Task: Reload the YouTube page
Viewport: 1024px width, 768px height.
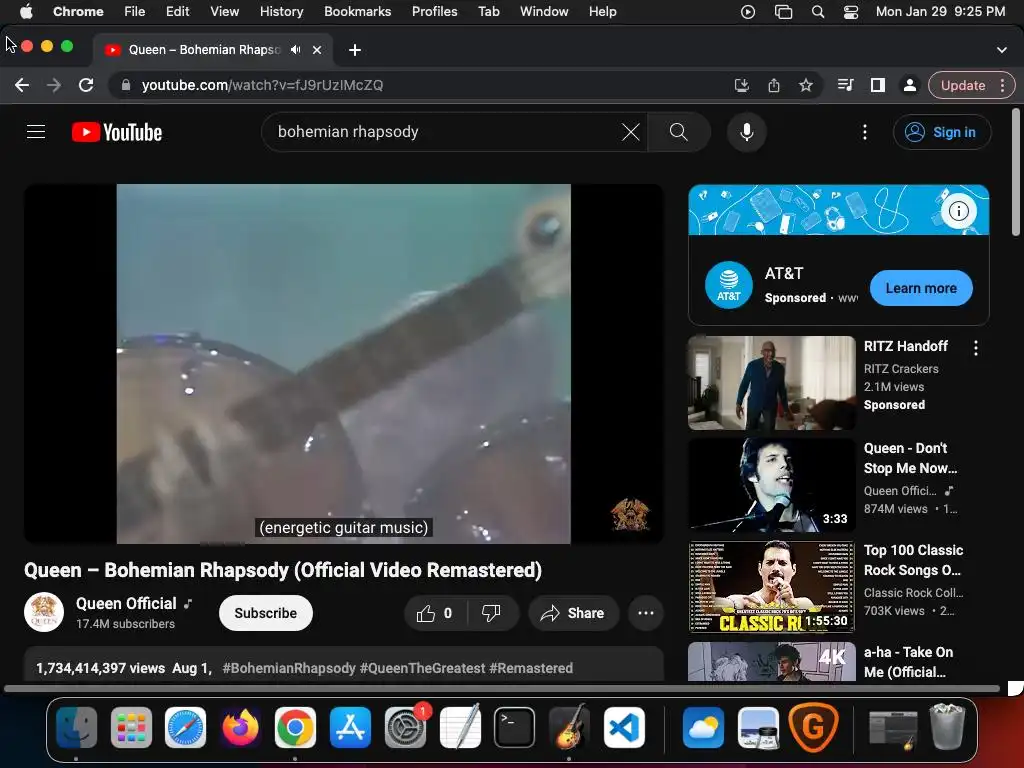Action: [x=86, y=85]
